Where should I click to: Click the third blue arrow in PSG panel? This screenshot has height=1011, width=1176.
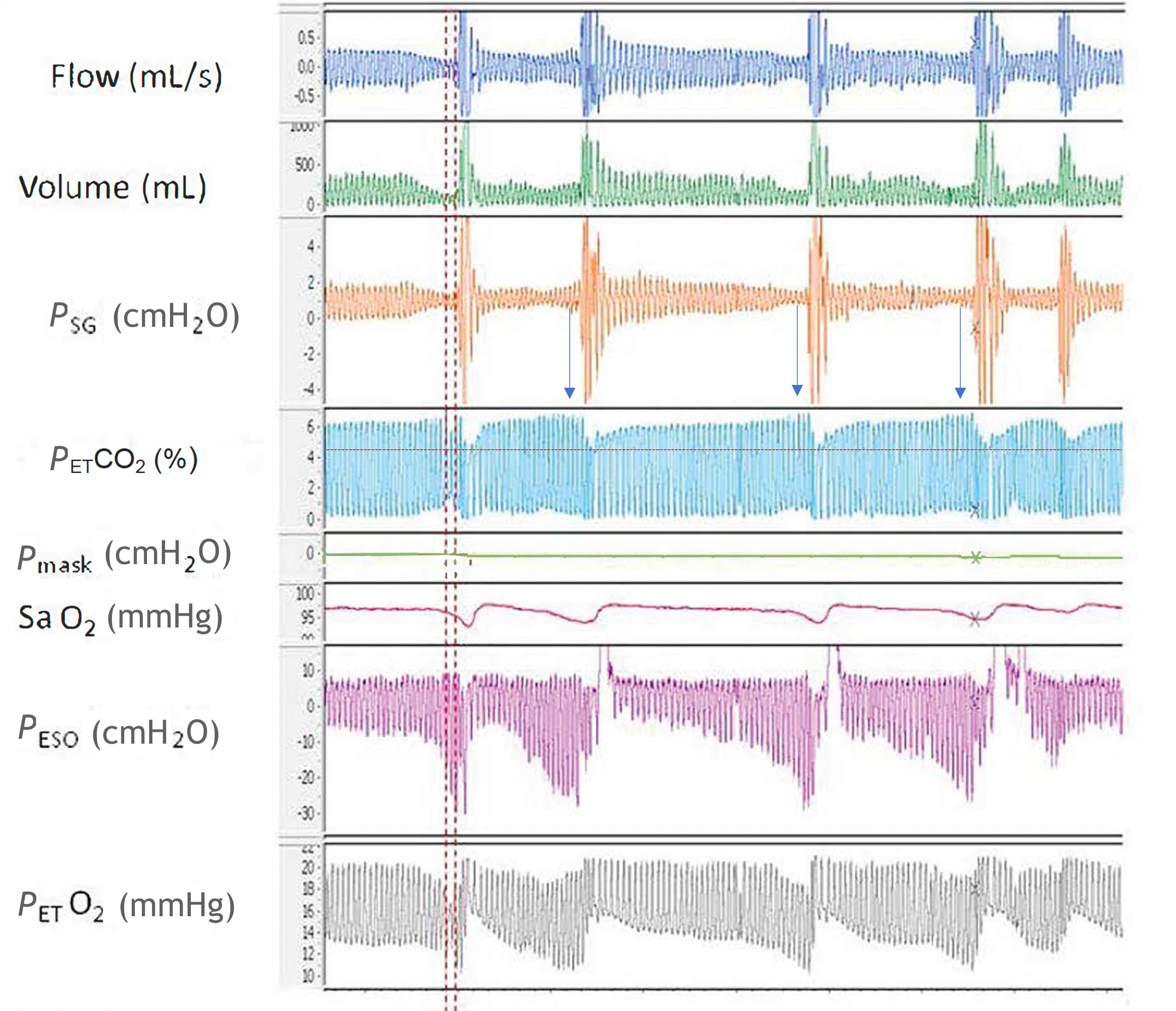click(x=960, y=352)
